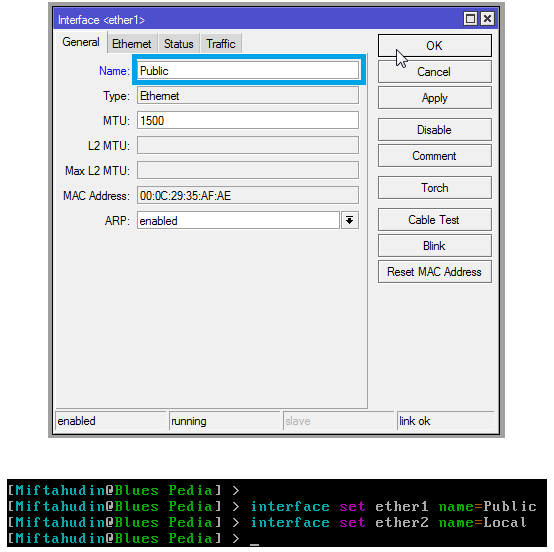Click the Comment button

435,156
